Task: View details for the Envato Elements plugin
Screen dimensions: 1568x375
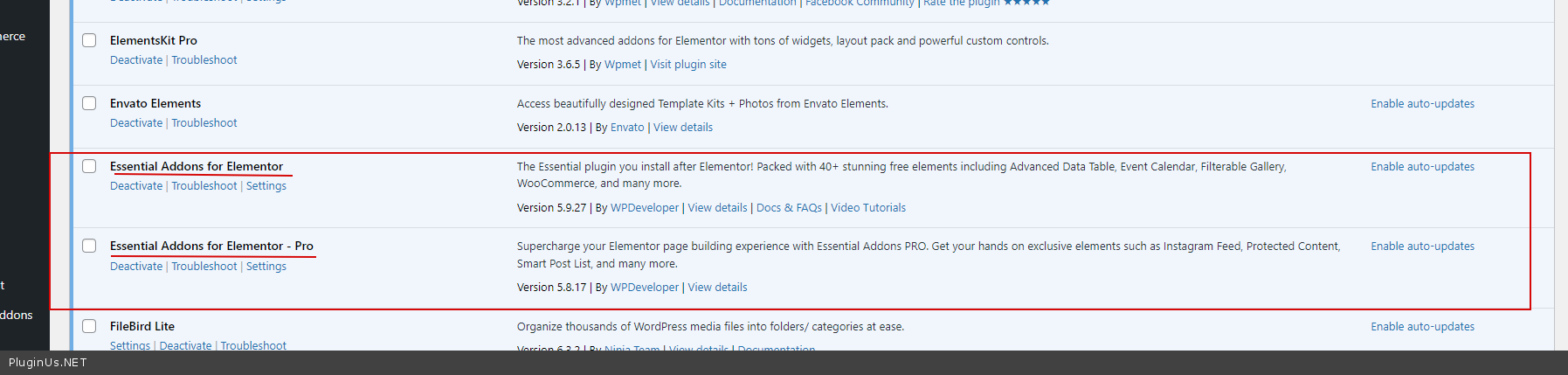Action: (683, 128)
